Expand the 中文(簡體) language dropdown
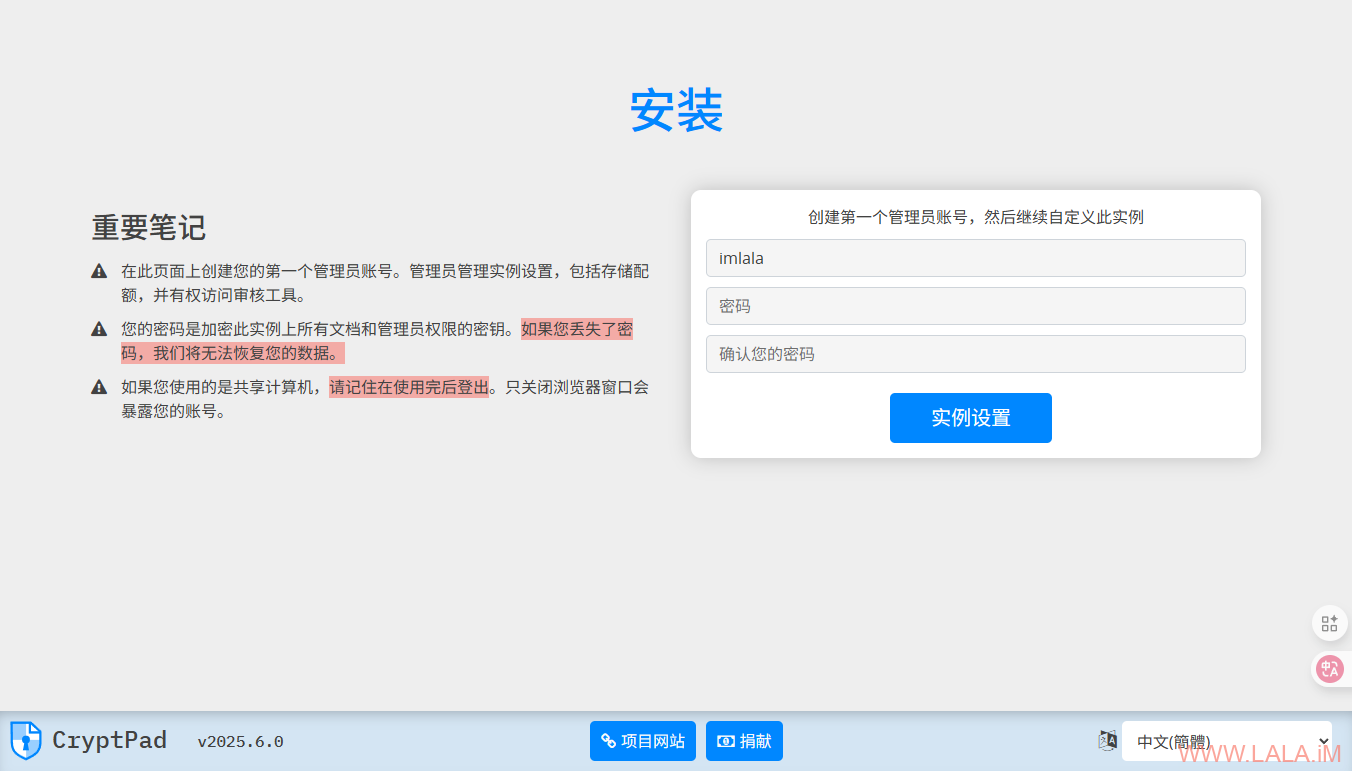 click(x=1226, y=741)
